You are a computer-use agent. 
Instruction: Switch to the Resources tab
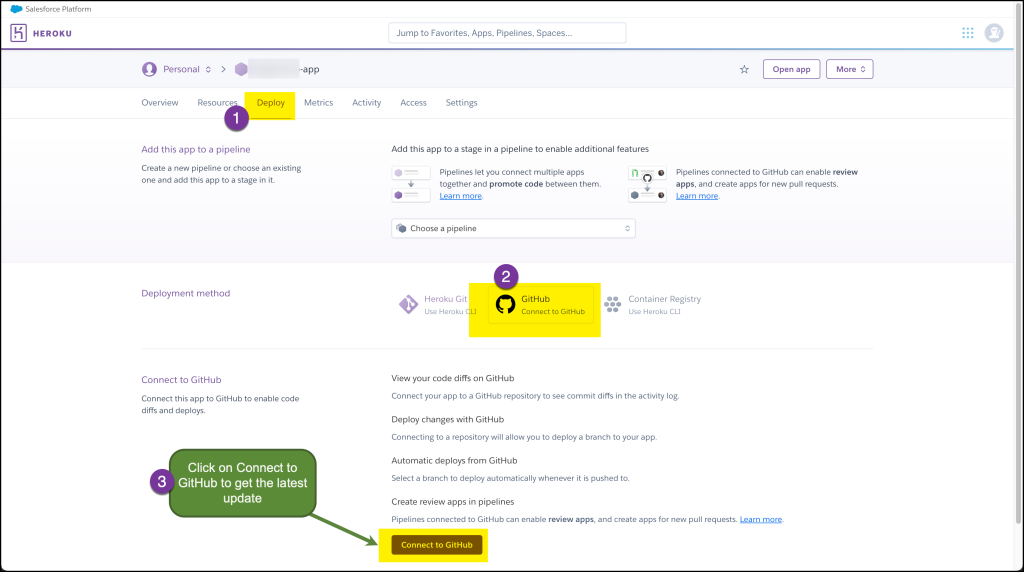(217, 103)
